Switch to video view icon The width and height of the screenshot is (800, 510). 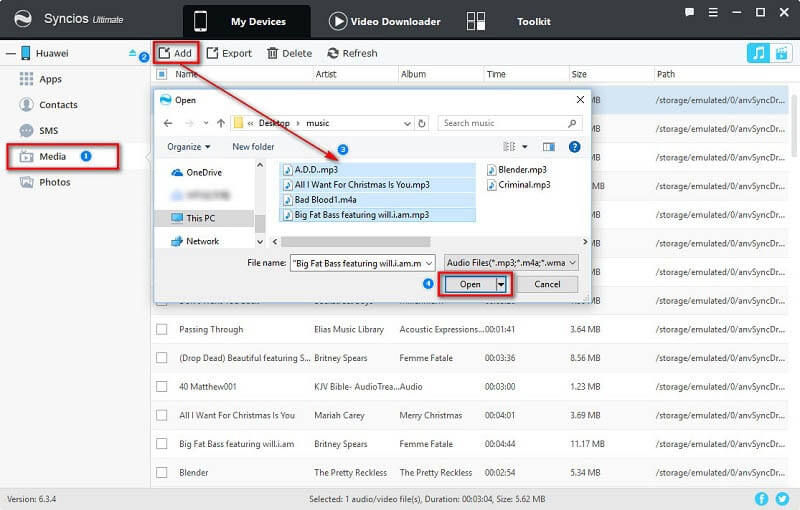(x=781, y=53)
